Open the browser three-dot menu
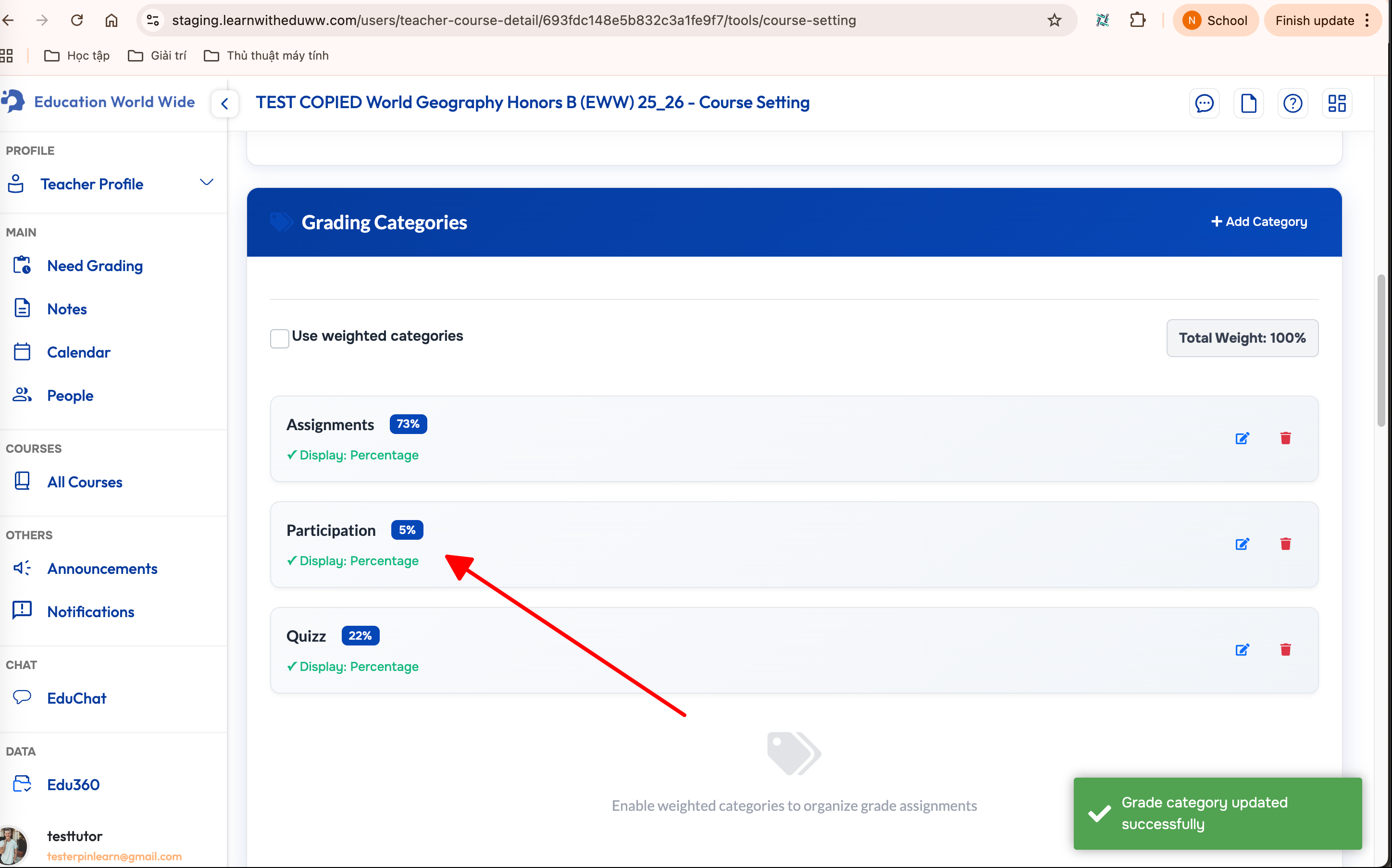The height and width of the screenshot is (868, 1392). coord(1367,21)
